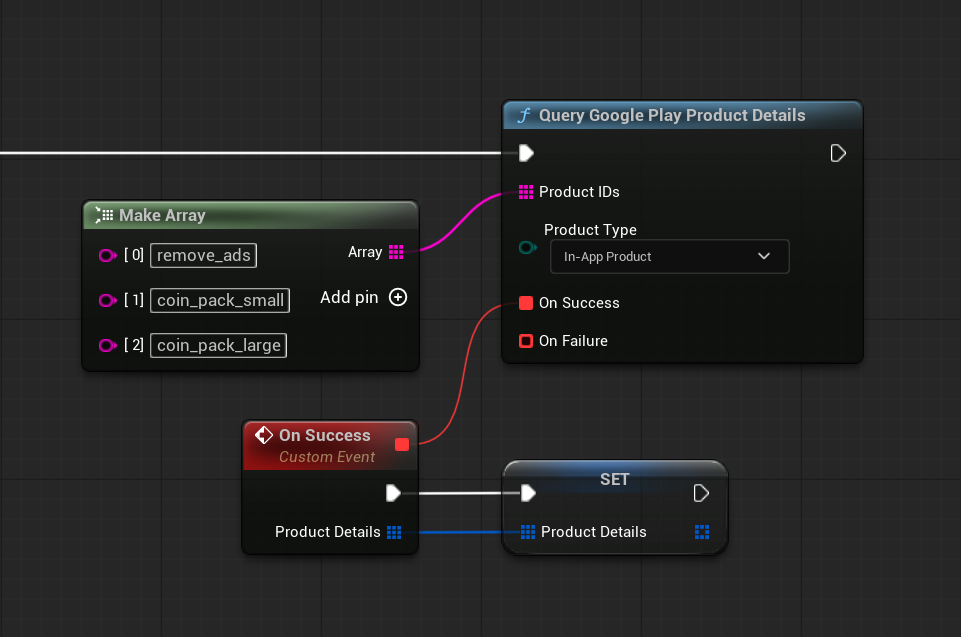Click the Product Type enum input pin

click(528, 248)
